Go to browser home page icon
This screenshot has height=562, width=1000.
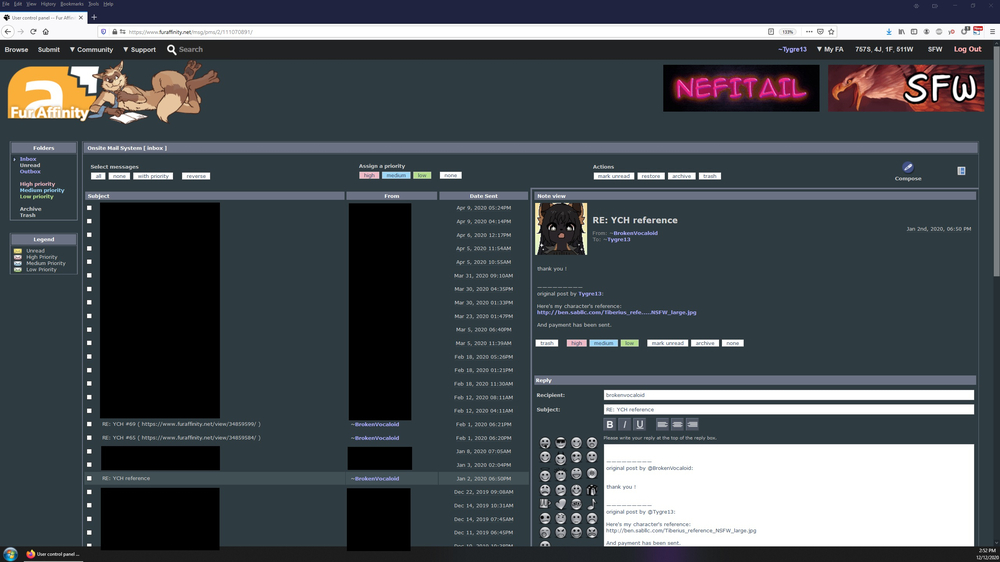45,31
